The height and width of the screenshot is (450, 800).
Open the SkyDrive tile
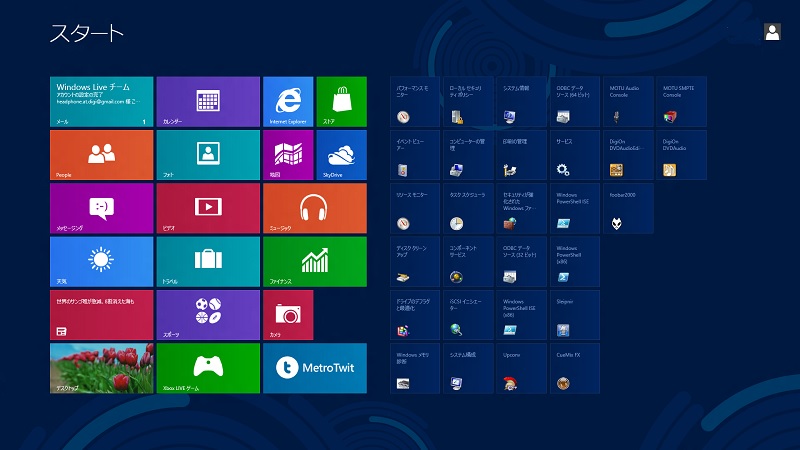tap(341, 155)
